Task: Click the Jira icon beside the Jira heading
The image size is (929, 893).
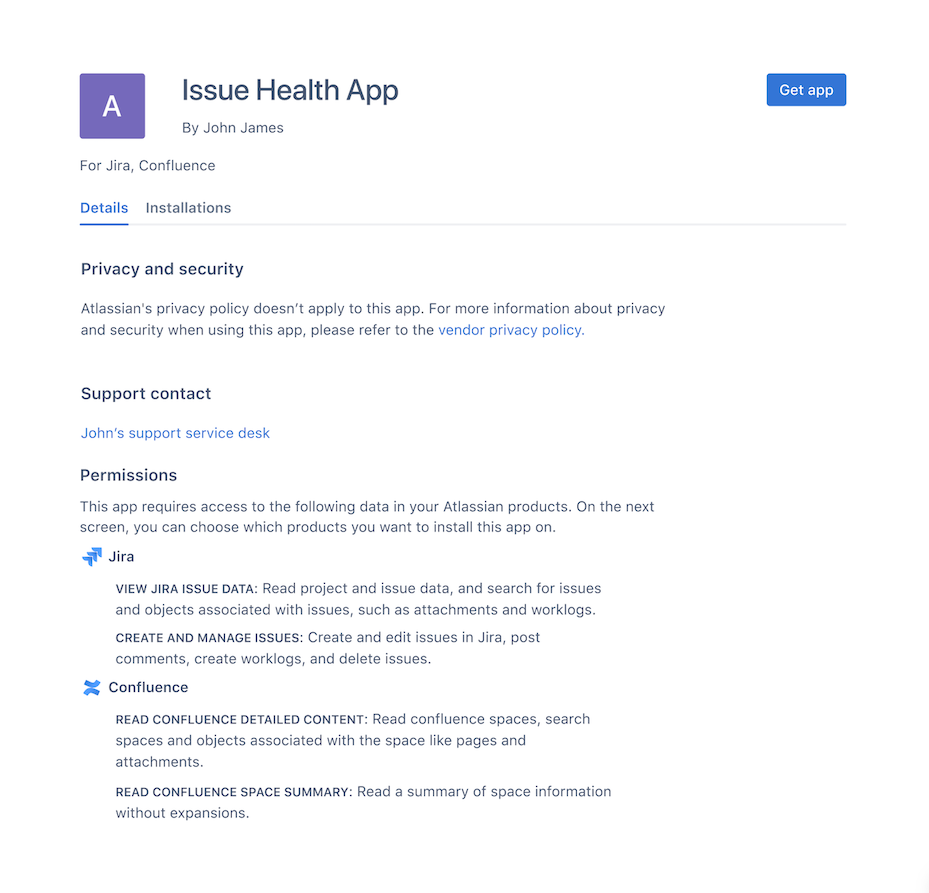Action: tap(92, 556)
